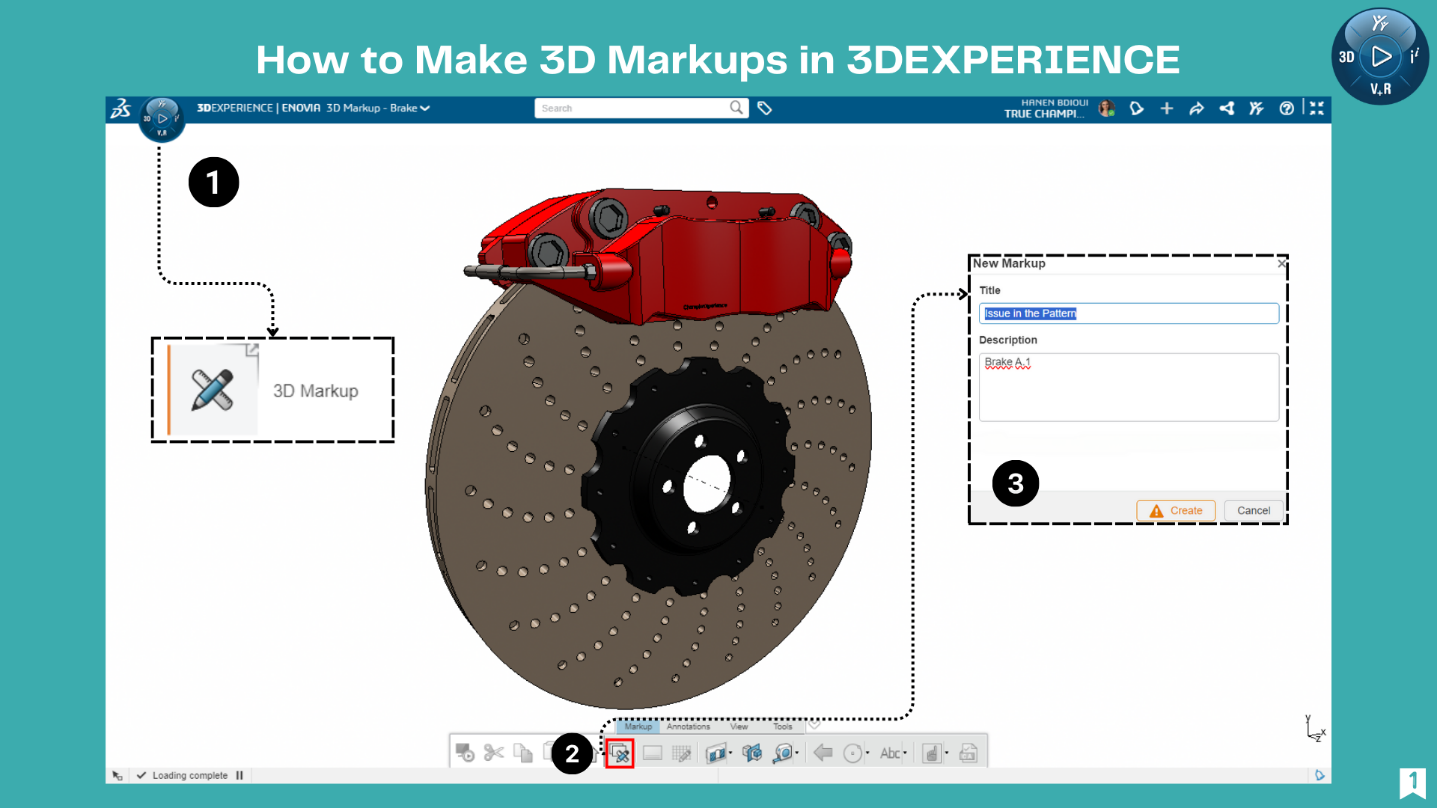Click the Cut scissors icon
The image size is (1437, 808).
click(x=494, y=753)
